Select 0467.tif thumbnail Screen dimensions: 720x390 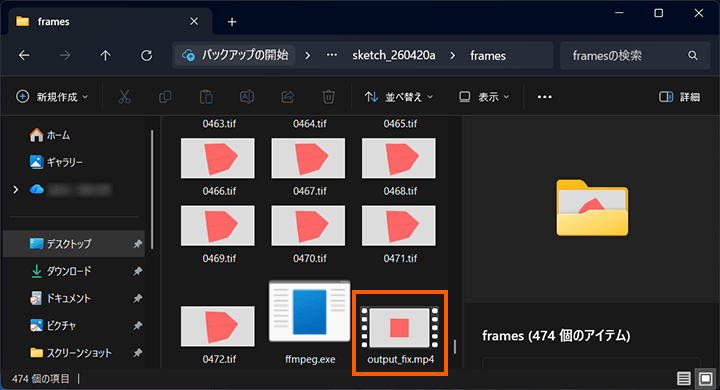click(x=308, y=158)
